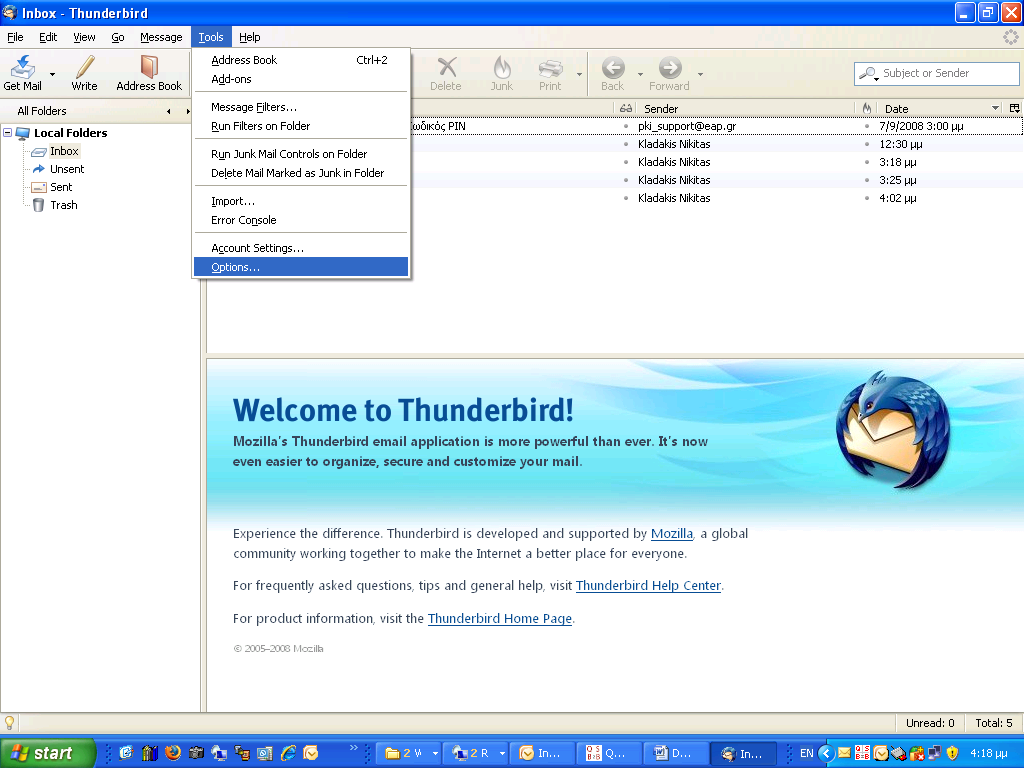Select the Sent folder
1024x768 pixels.
61,187
